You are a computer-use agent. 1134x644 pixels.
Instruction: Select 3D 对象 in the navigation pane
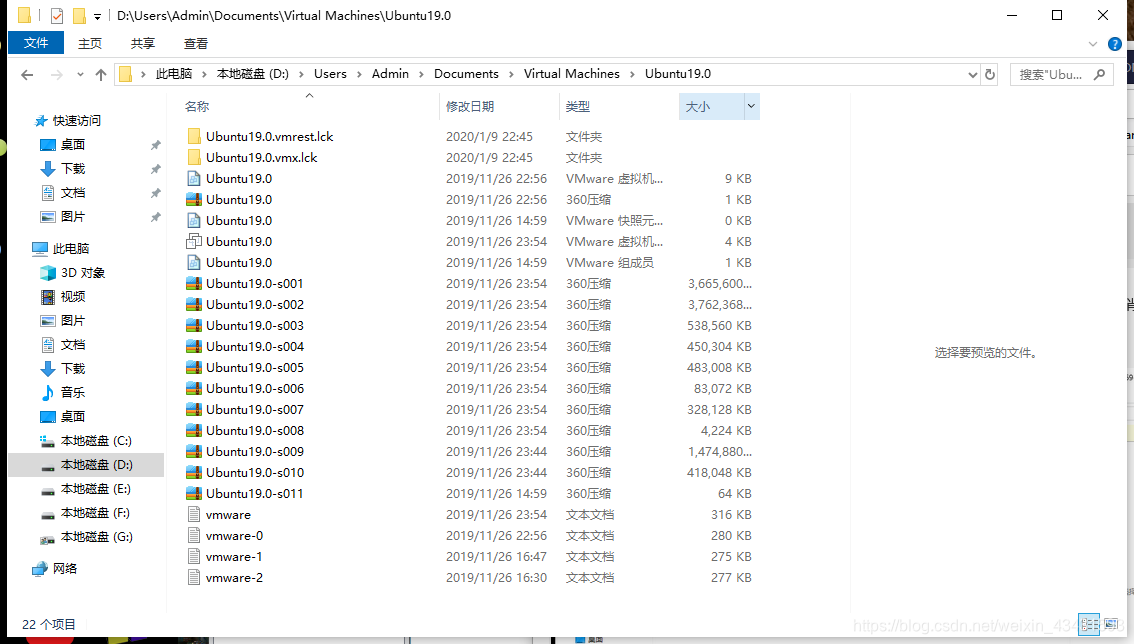coord(82,273)
